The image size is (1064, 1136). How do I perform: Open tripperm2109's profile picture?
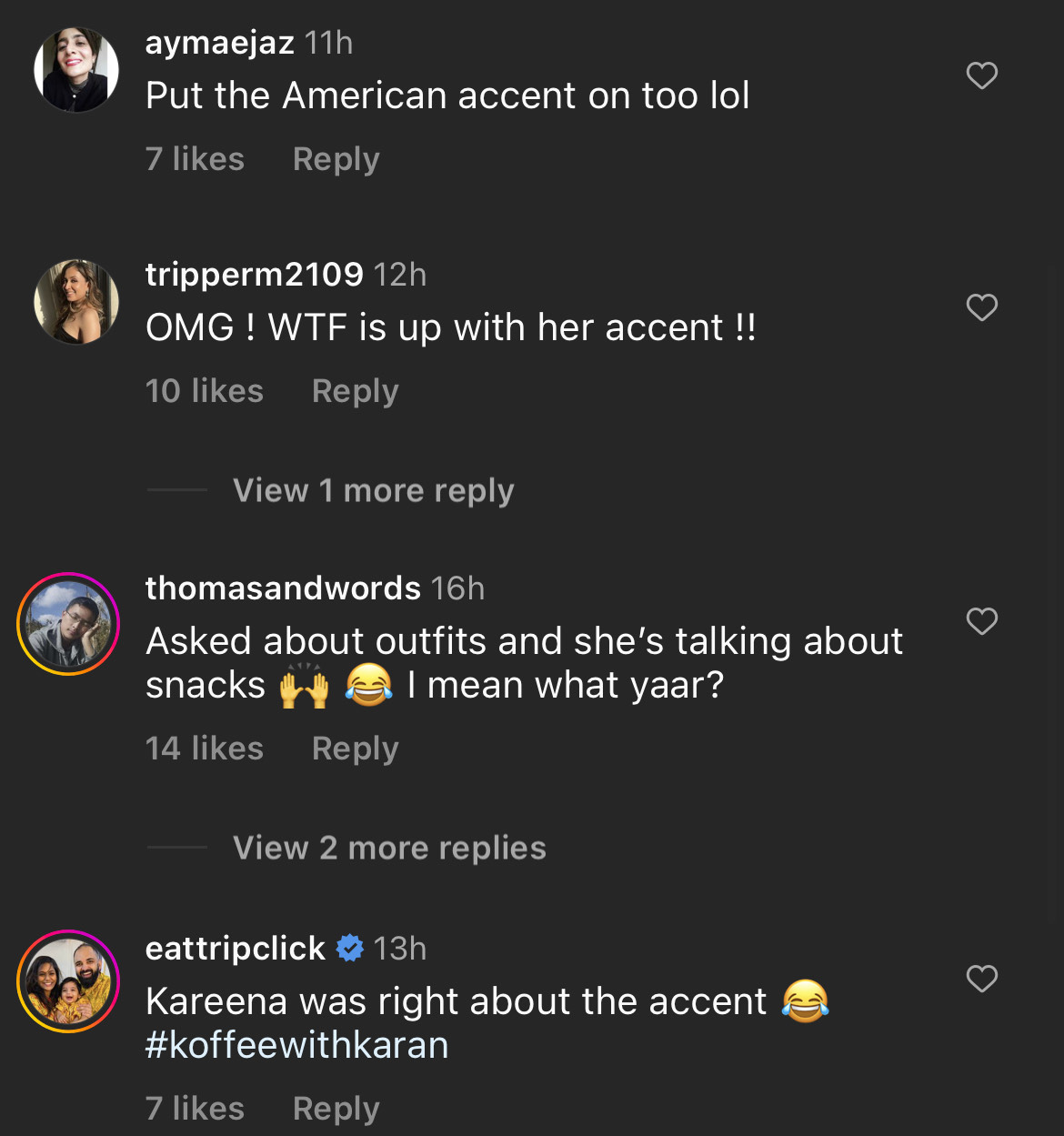[x=76, y=302]
